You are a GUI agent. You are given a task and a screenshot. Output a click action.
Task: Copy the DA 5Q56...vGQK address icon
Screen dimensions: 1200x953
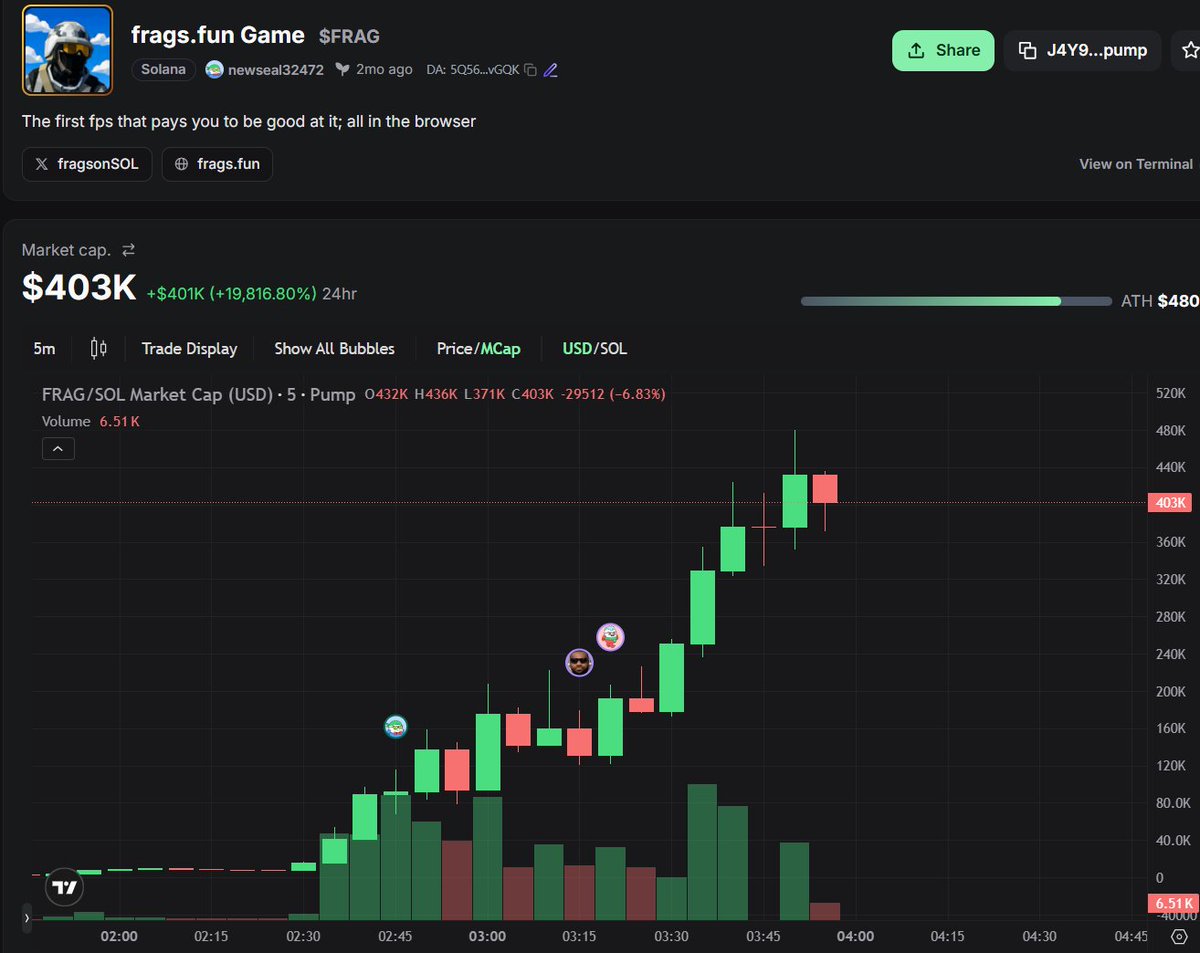click(530, 70)
